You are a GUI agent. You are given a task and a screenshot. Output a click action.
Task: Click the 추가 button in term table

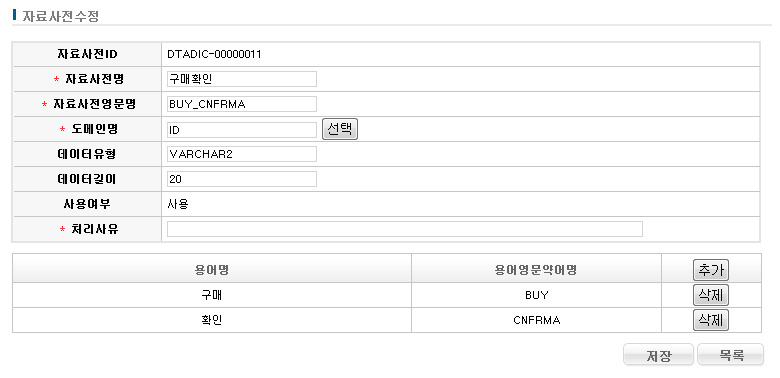click(x=711, y=271)
